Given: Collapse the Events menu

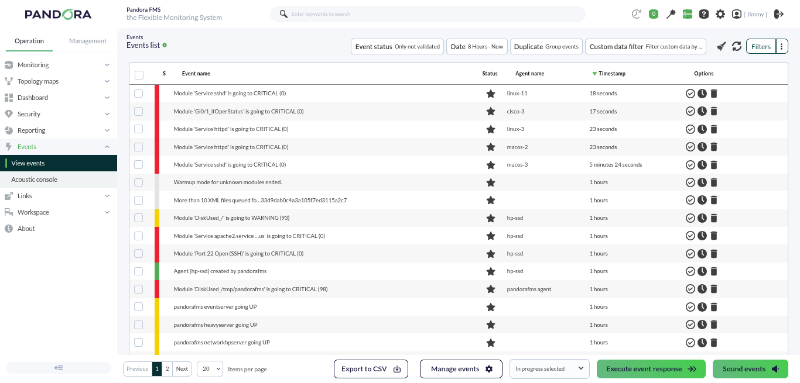Looking at the screenshot, I should click(58, 146).
